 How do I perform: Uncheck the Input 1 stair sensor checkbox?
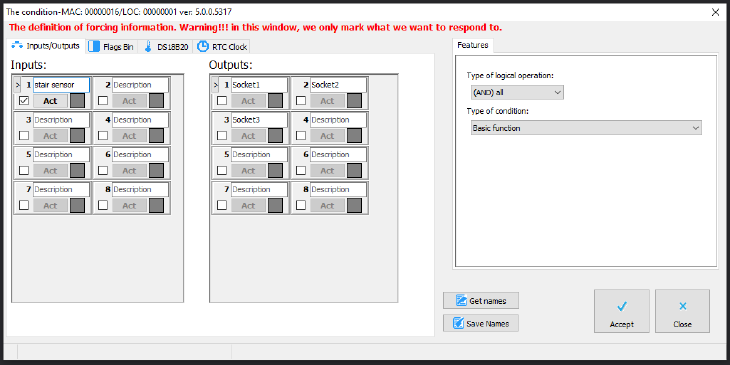24,101
